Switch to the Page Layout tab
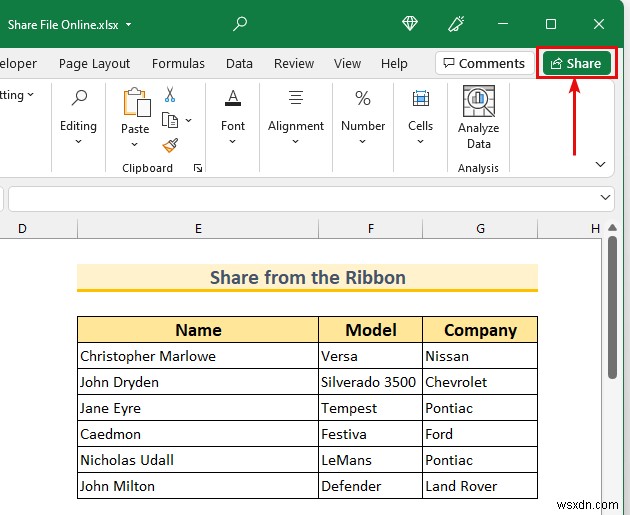 (94, 63)
